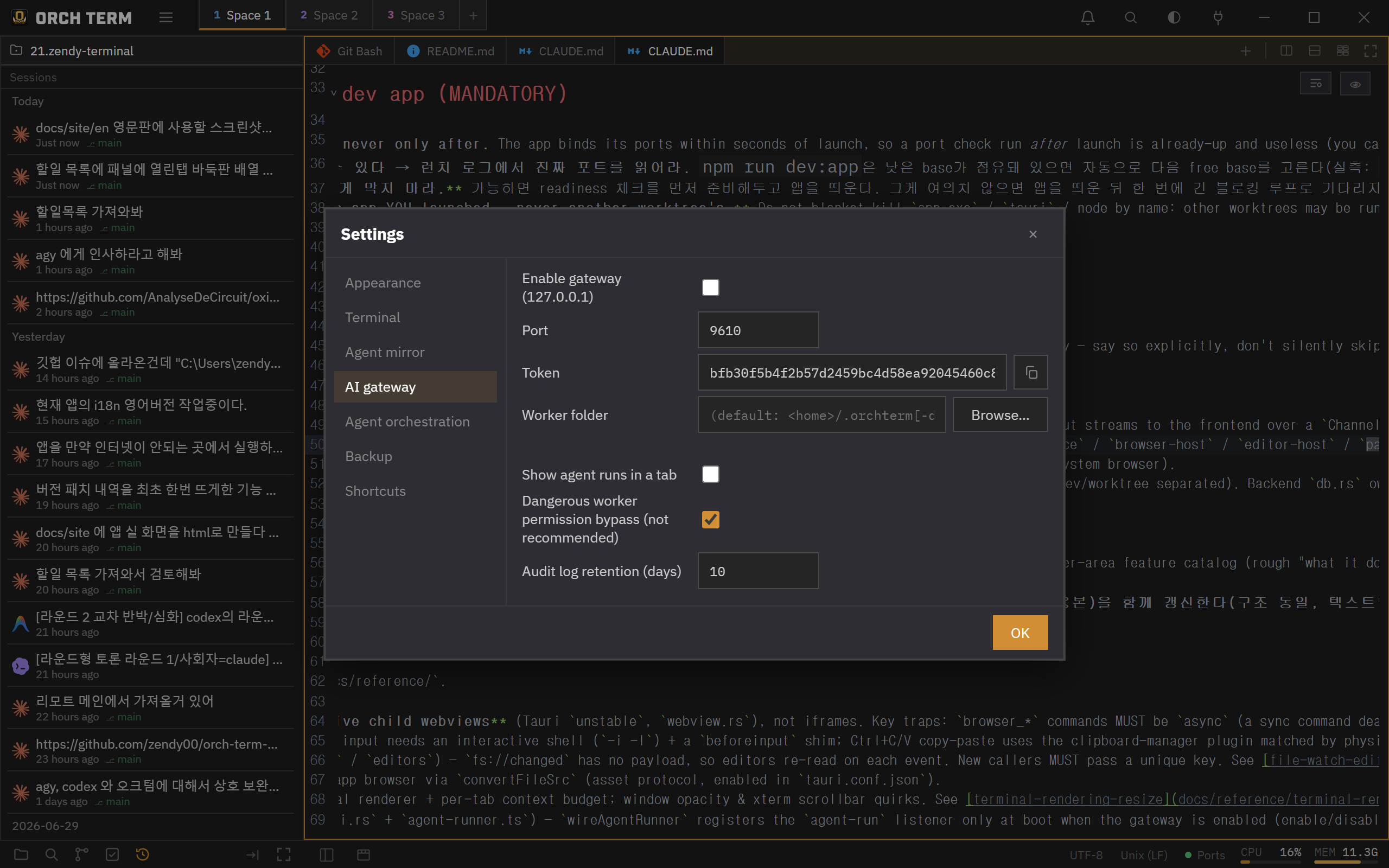Select the Backup settings section
Viewport: 1389px width, 868px height.
[415, 456]
